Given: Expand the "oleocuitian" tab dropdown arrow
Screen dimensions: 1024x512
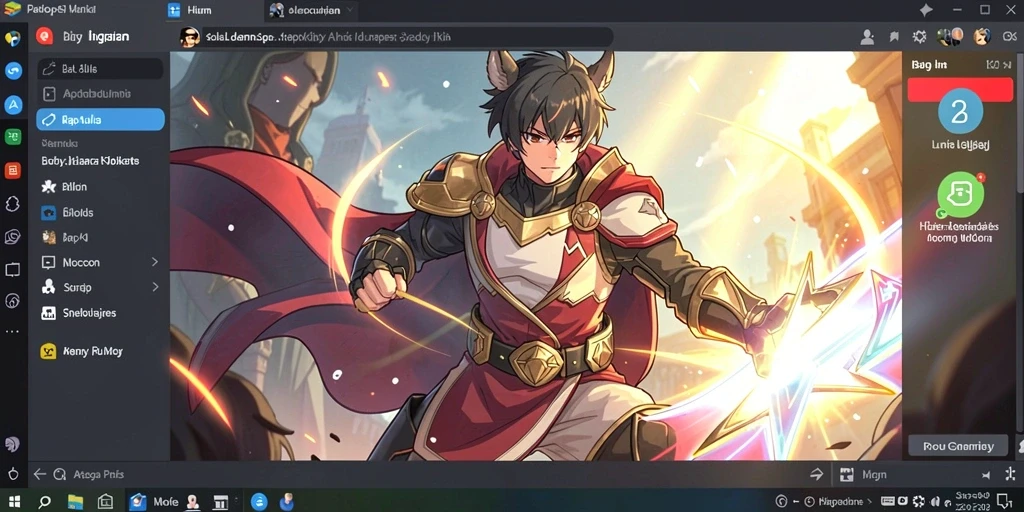Looking at the screenshot, I should tap(351, 10).
